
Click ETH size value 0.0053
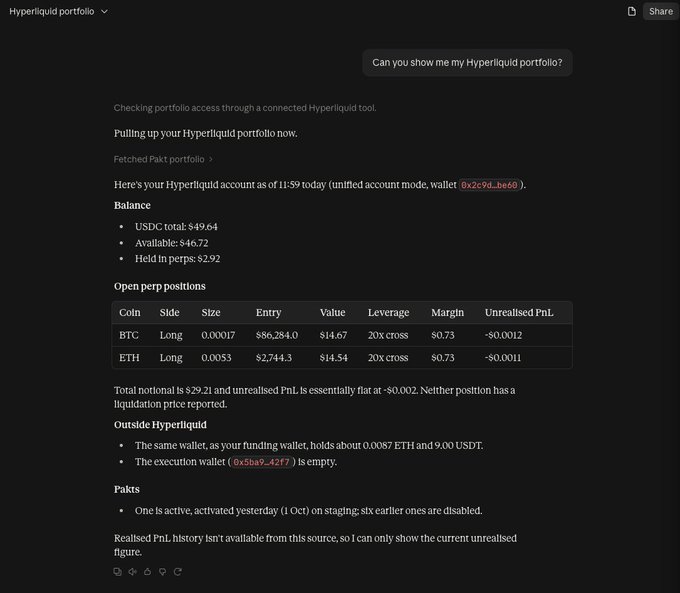pyautogui.click(x=216, y=358)
